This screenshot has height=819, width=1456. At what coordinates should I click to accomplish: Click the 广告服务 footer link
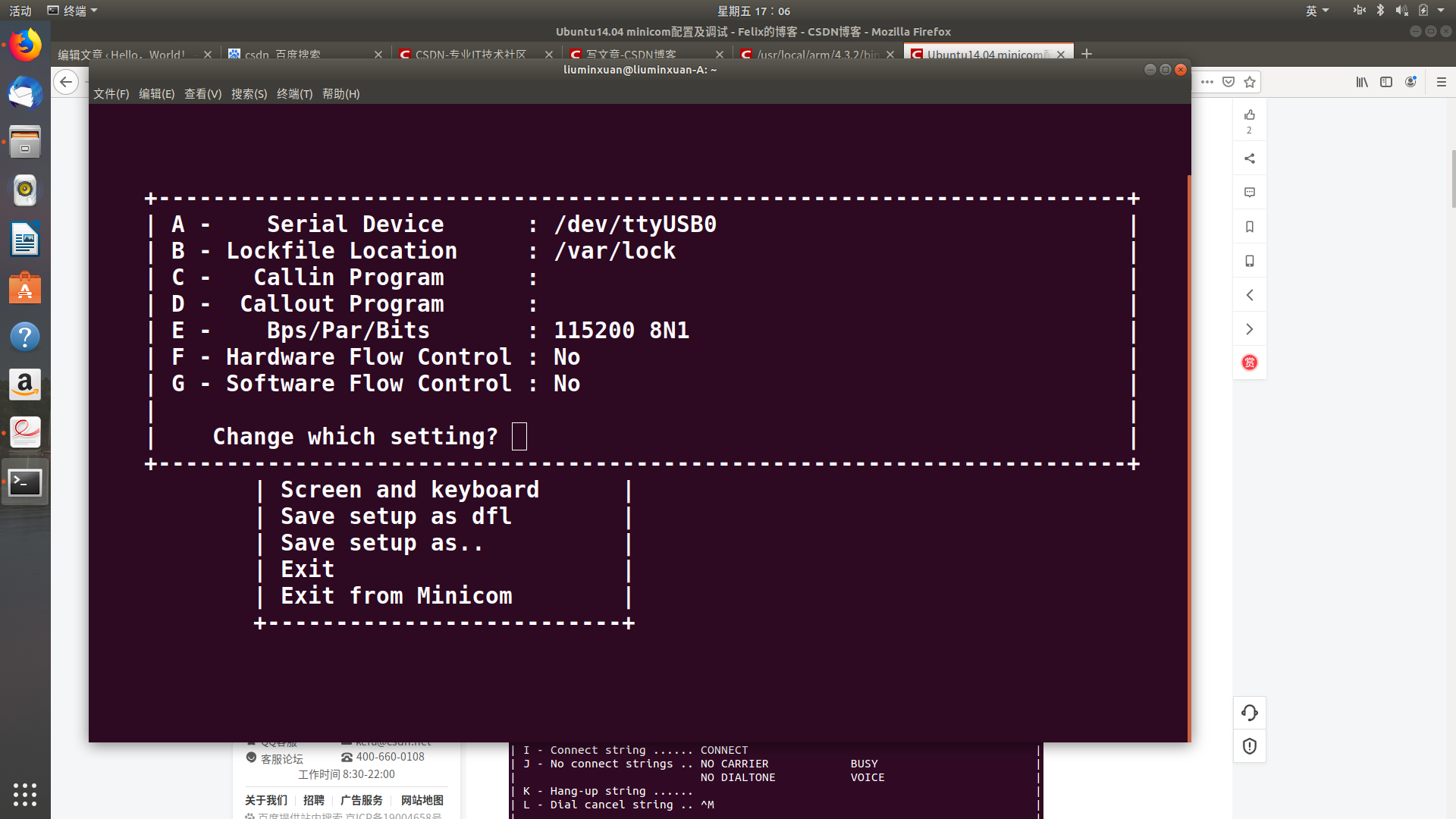362,800
